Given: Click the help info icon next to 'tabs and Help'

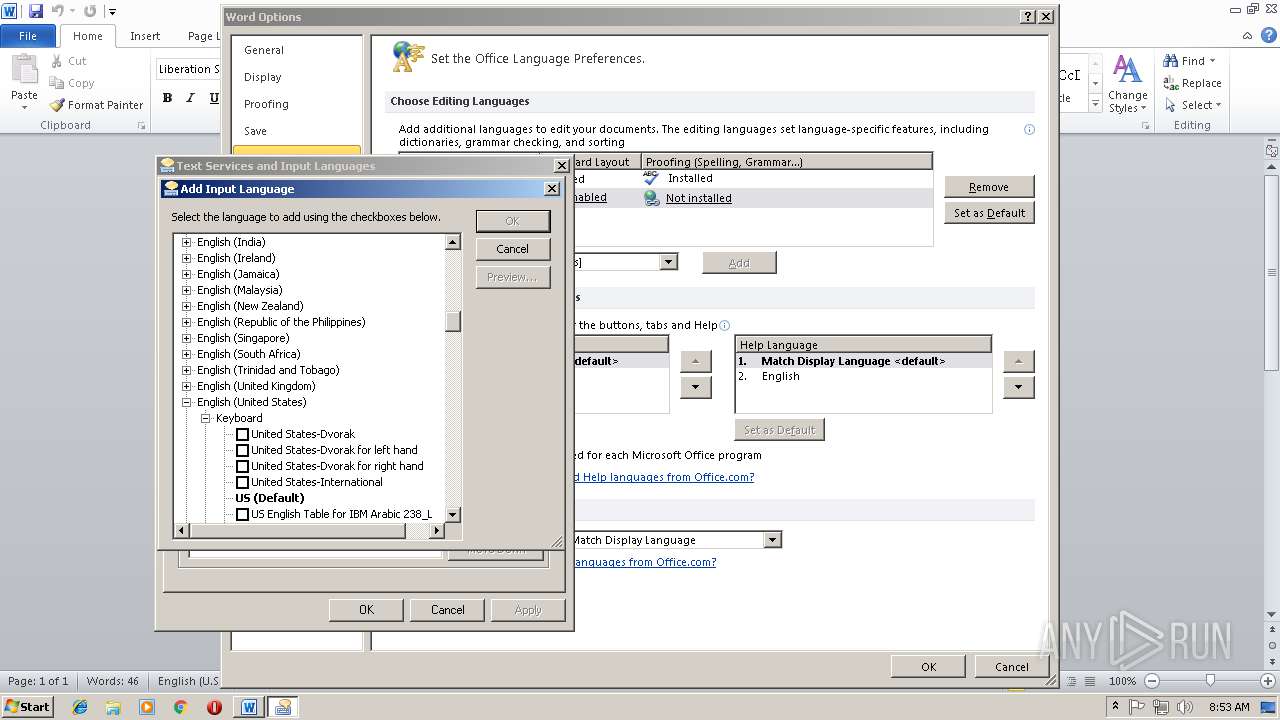Looking at the screenshot, I should coord(725,325).
